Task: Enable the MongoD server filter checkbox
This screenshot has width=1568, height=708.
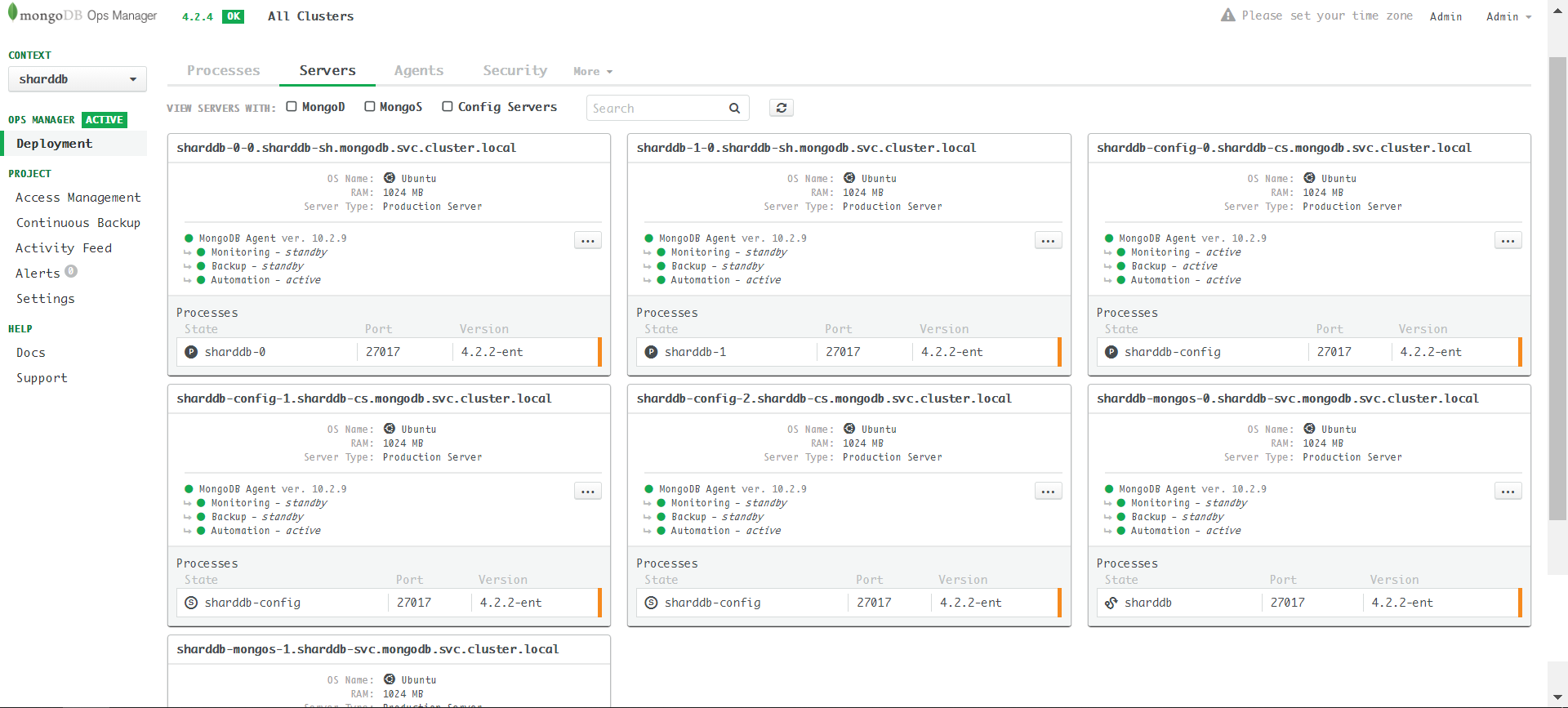Action: tap(292, 106)
